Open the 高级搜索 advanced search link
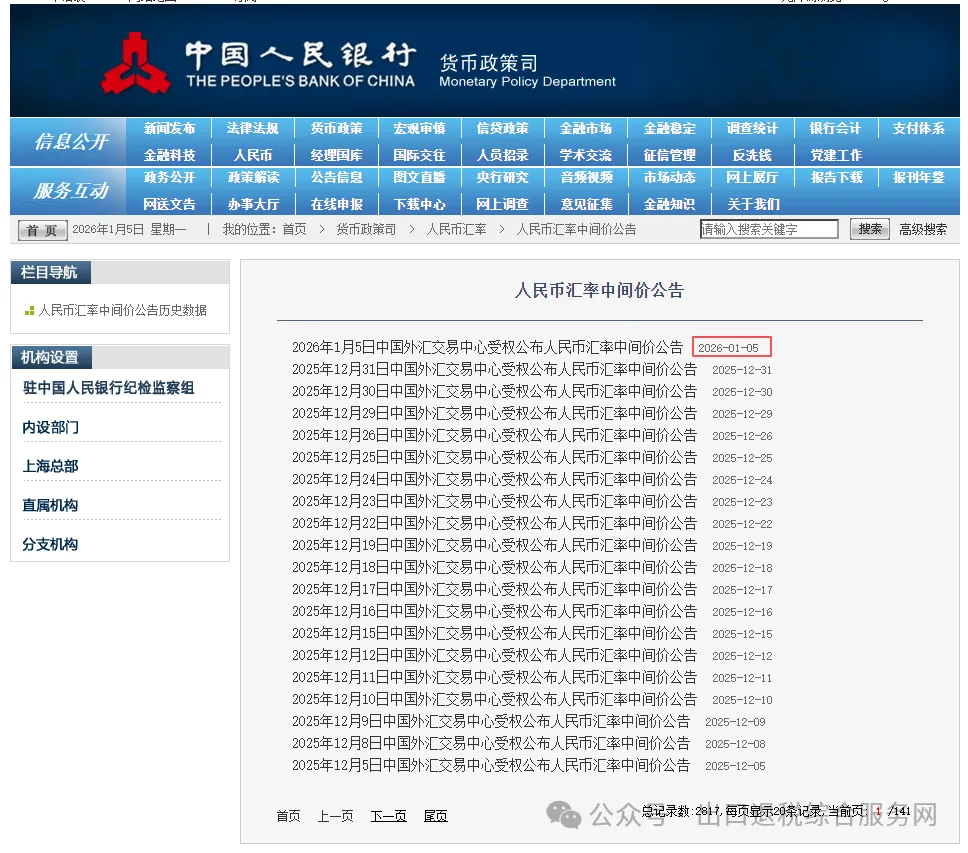Screen dimensions: 968x853 coord(925,229)
